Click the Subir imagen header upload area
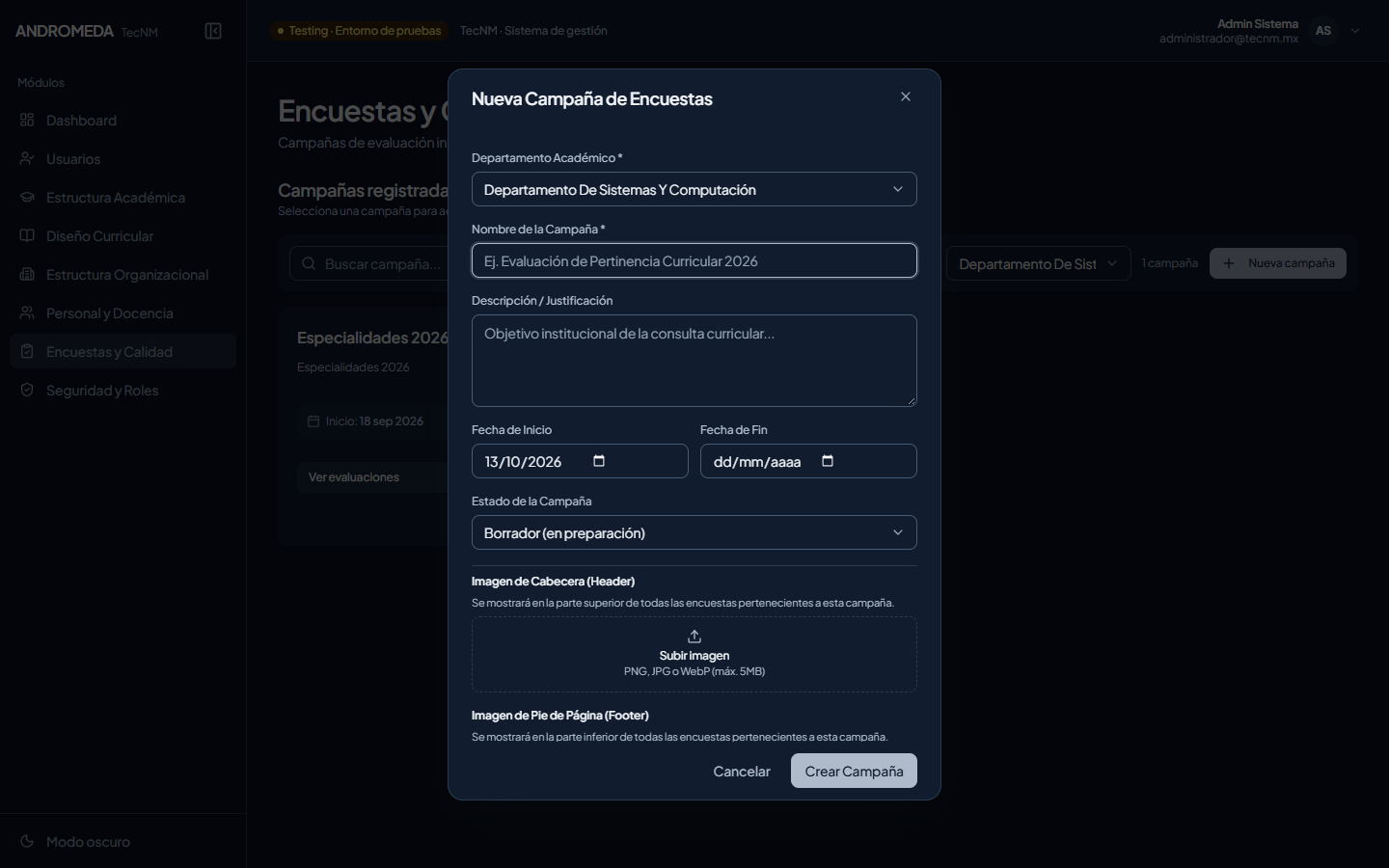This screenshot has height=868, width=1389. point(694,654)
